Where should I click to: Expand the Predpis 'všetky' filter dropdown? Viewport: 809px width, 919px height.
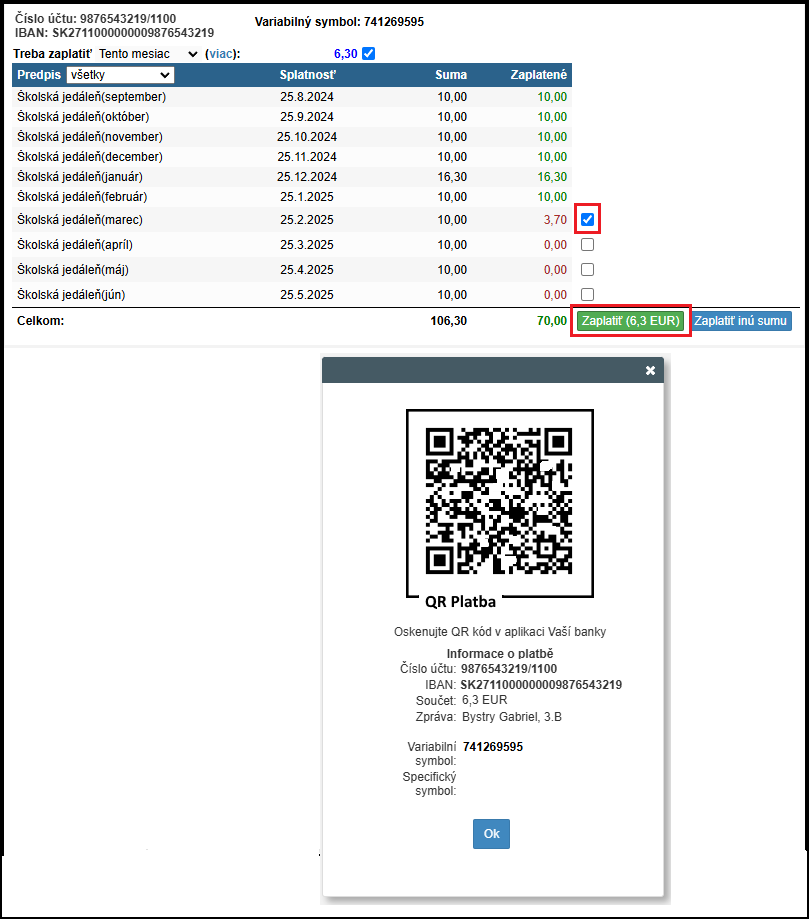point(120,75)
